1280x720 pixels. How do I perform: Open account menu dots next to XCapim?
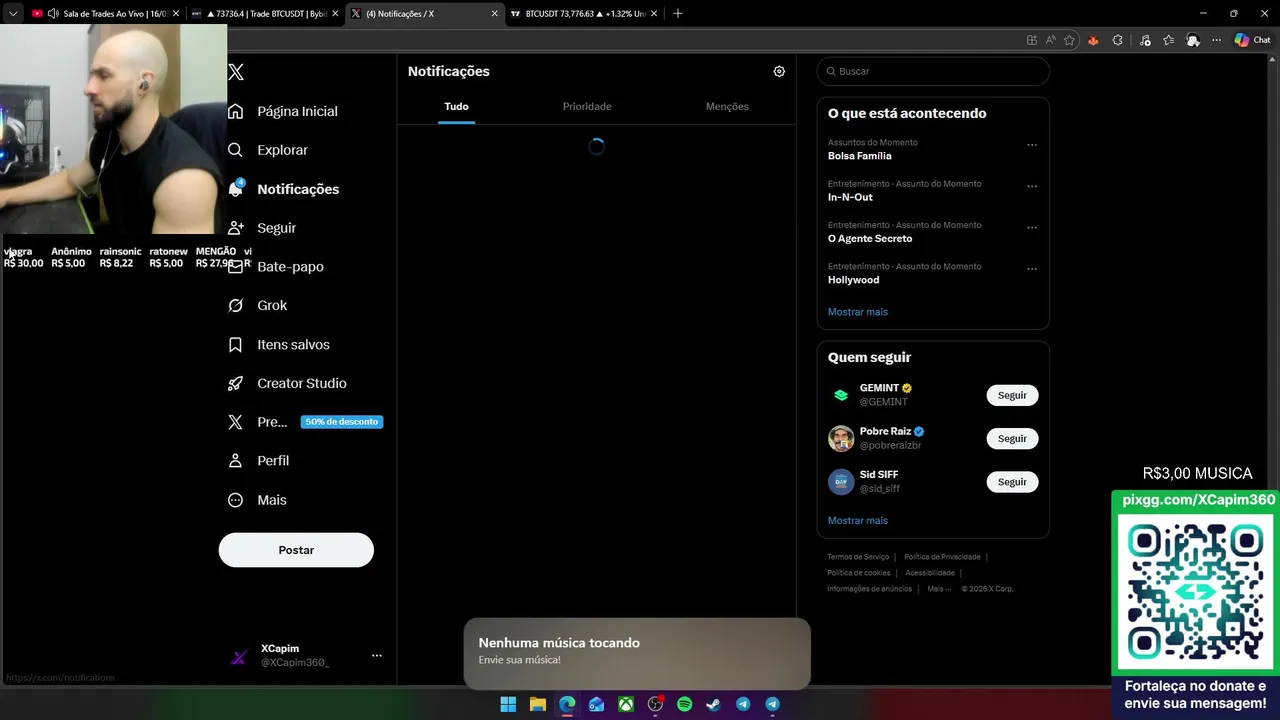[x=377, y=656]
